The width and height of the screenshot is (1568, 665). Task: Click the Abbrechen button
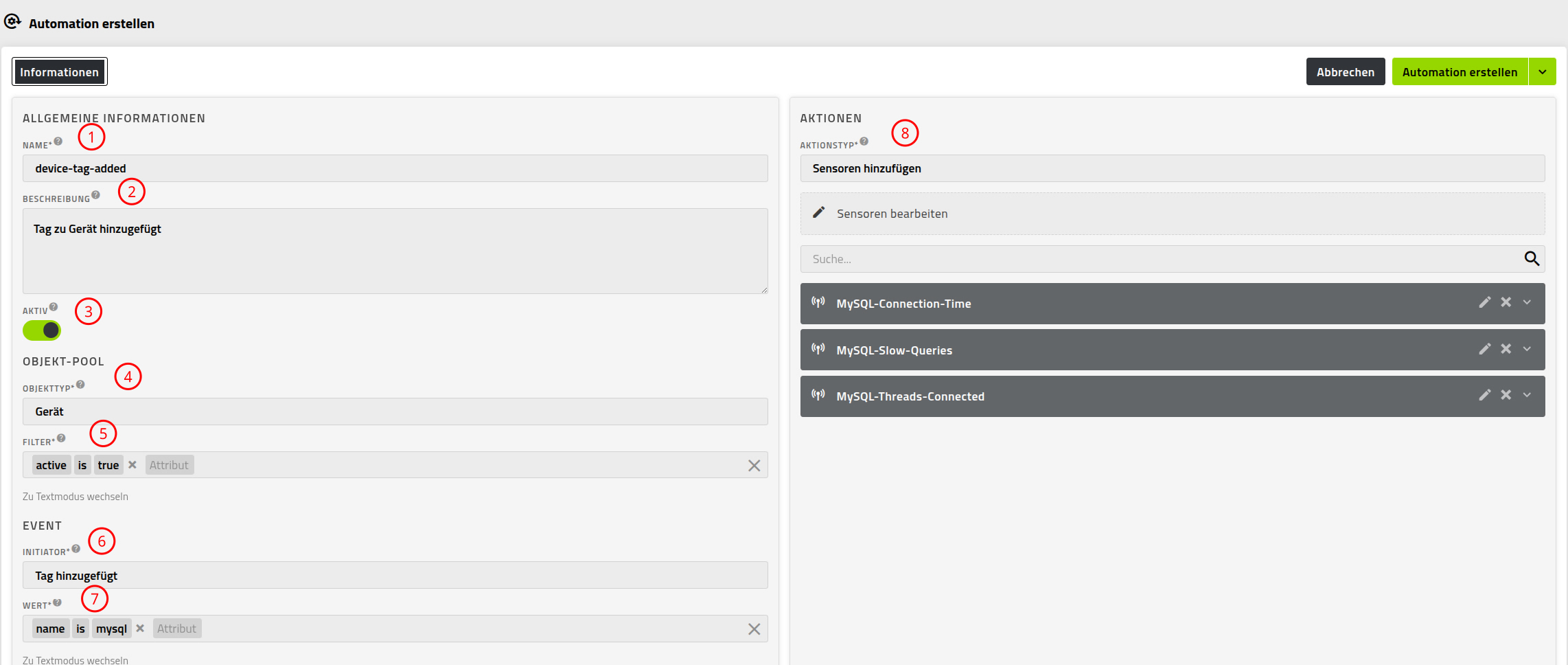(1346, 72)
